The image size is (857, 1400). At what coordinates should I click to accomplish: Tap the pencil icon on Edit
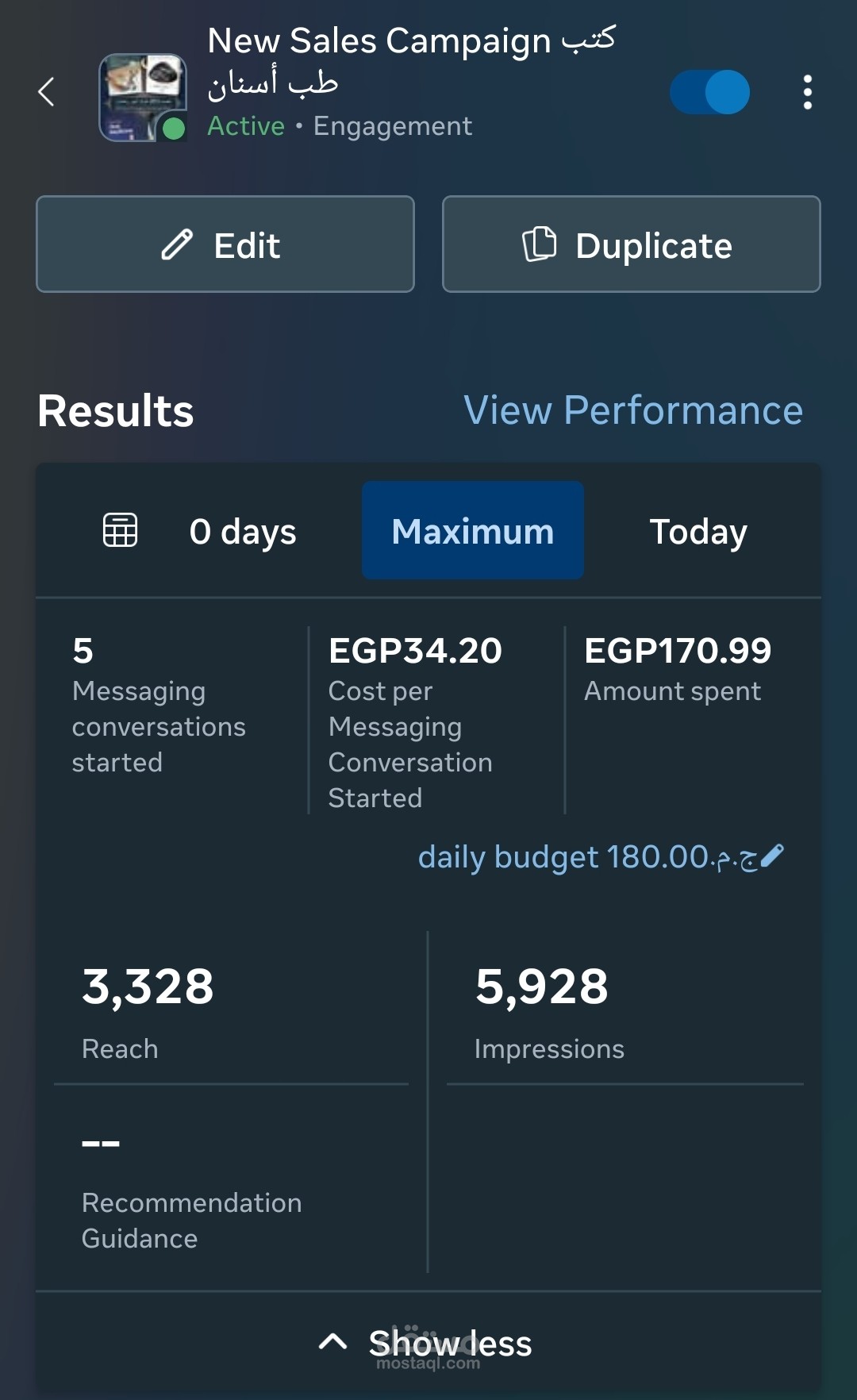(177, 244)
